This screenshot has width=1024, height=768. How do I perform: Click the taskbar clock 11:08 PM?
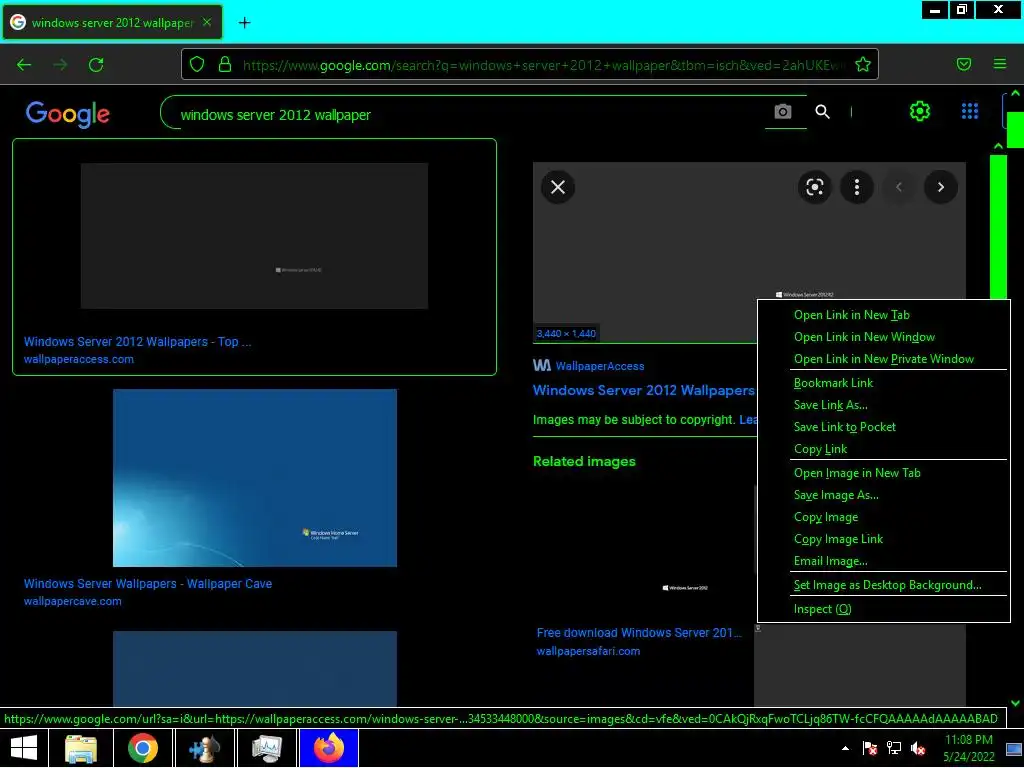968,740
